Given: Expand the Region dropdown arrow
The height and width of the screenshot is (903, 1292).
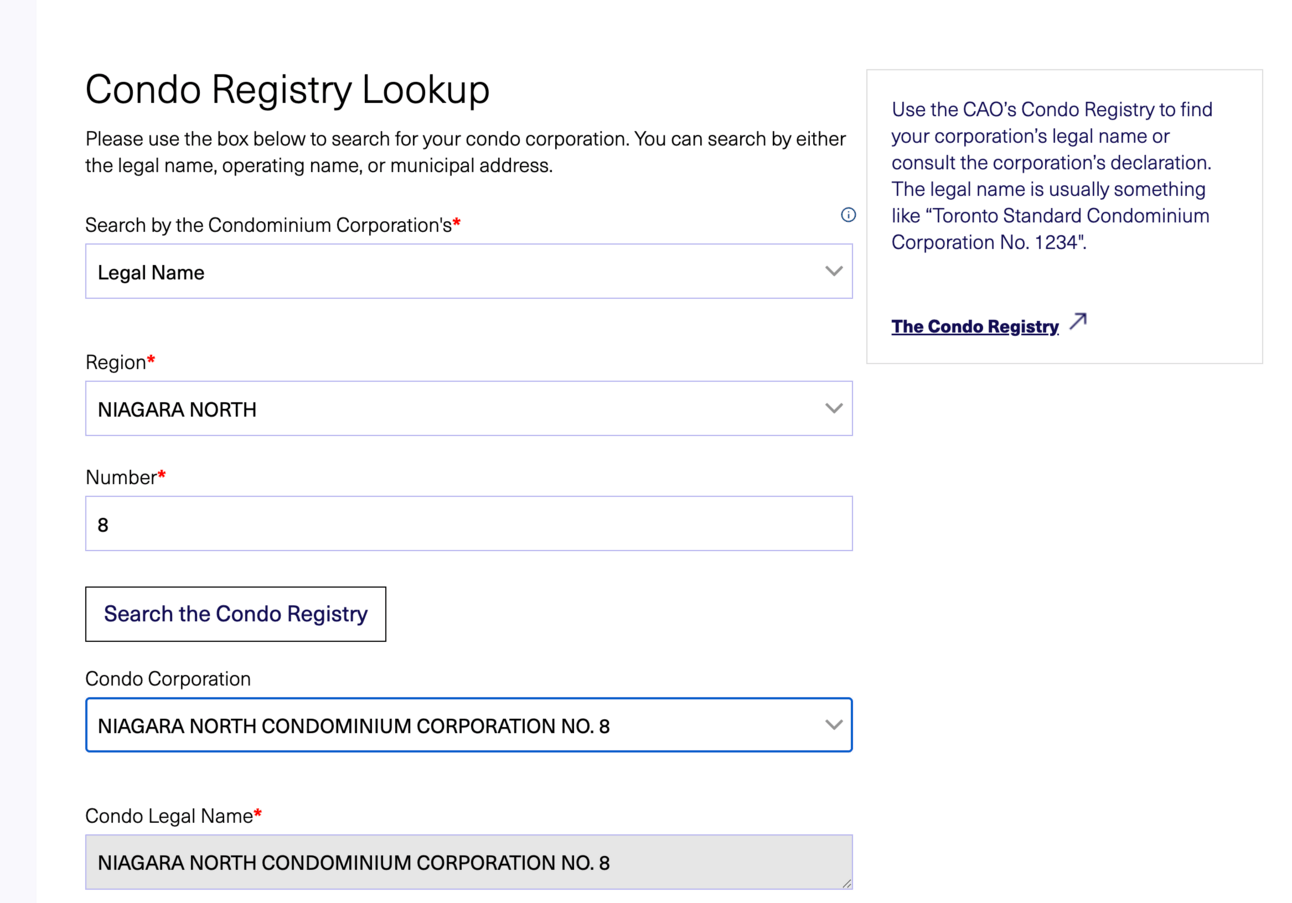Looking at the screenshot, I should tap(834, 408).
